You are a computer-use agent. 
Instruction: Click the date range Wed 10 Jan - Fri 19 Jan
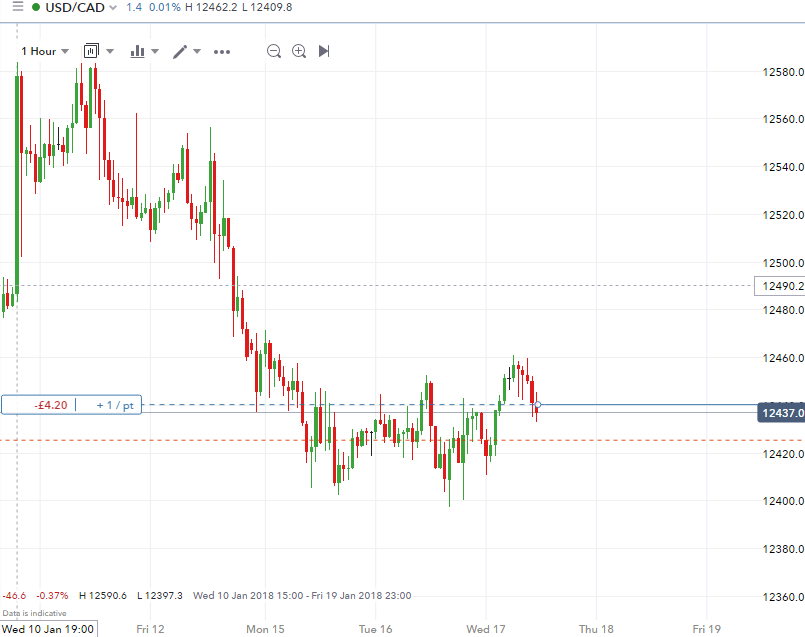click(302, 596)
